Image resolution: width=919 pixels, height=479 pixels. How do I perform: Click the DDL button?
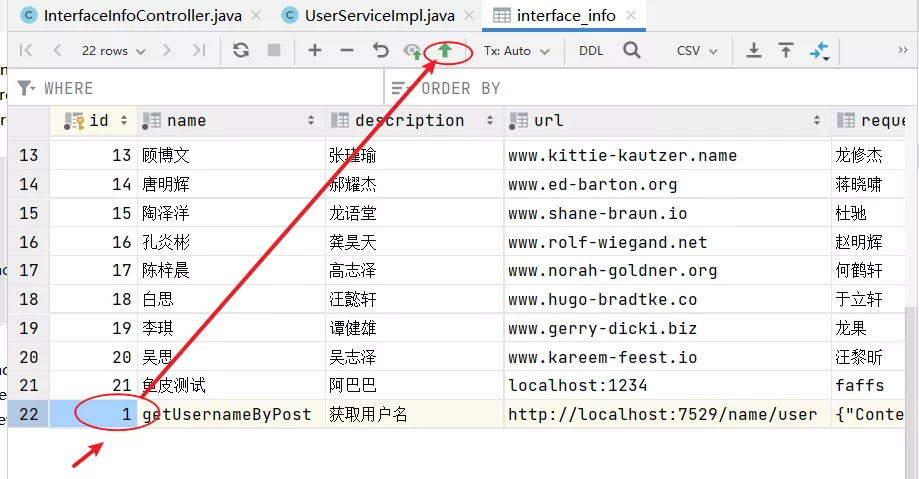click(x=591, y=51)
